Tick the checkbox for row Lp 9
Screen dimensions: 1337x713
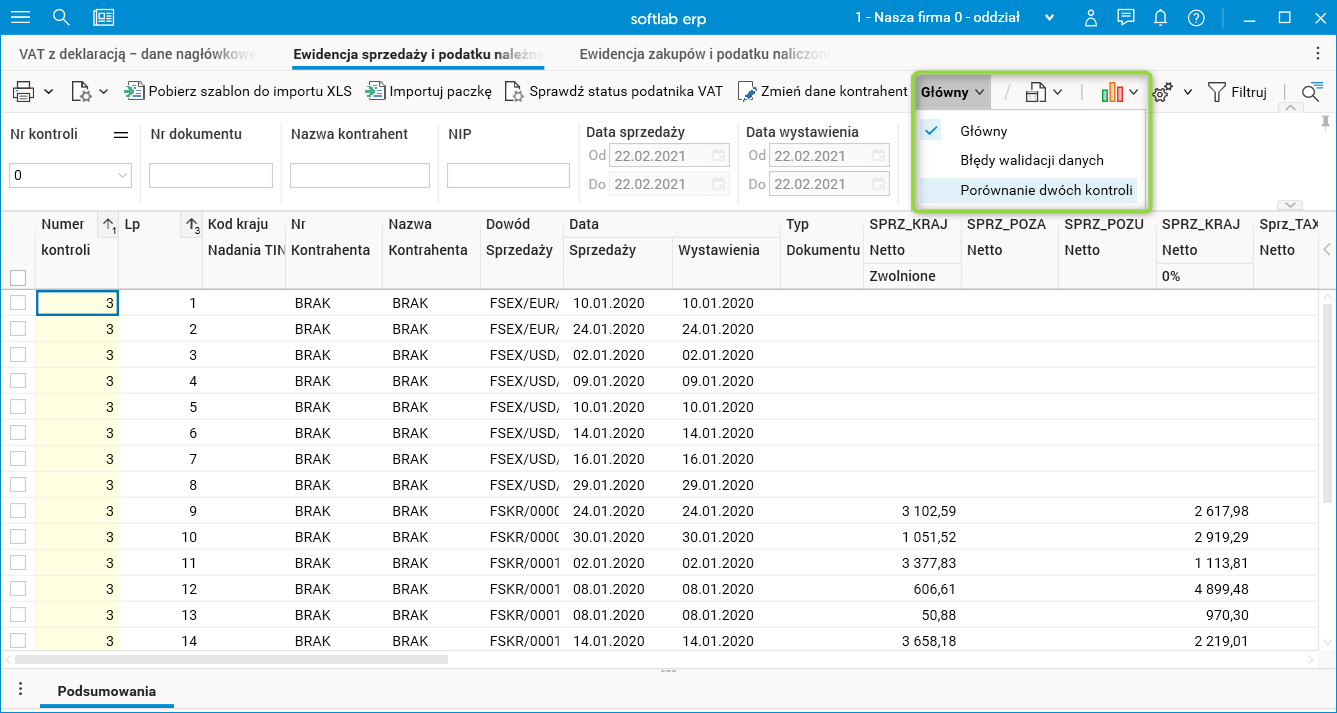coord(18,511)
